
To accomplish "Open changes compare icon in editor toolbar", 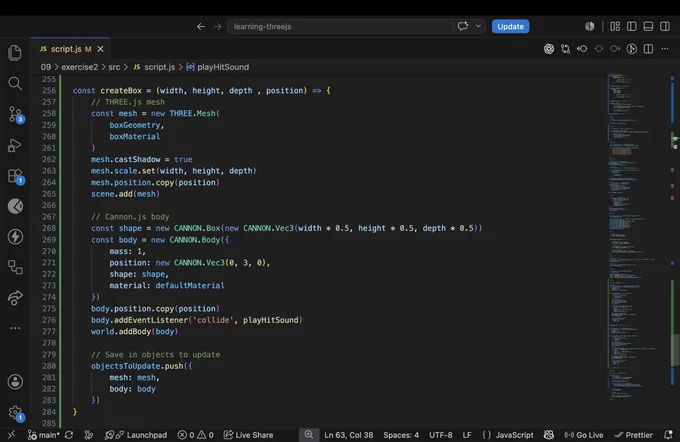I will click(566, 49).
